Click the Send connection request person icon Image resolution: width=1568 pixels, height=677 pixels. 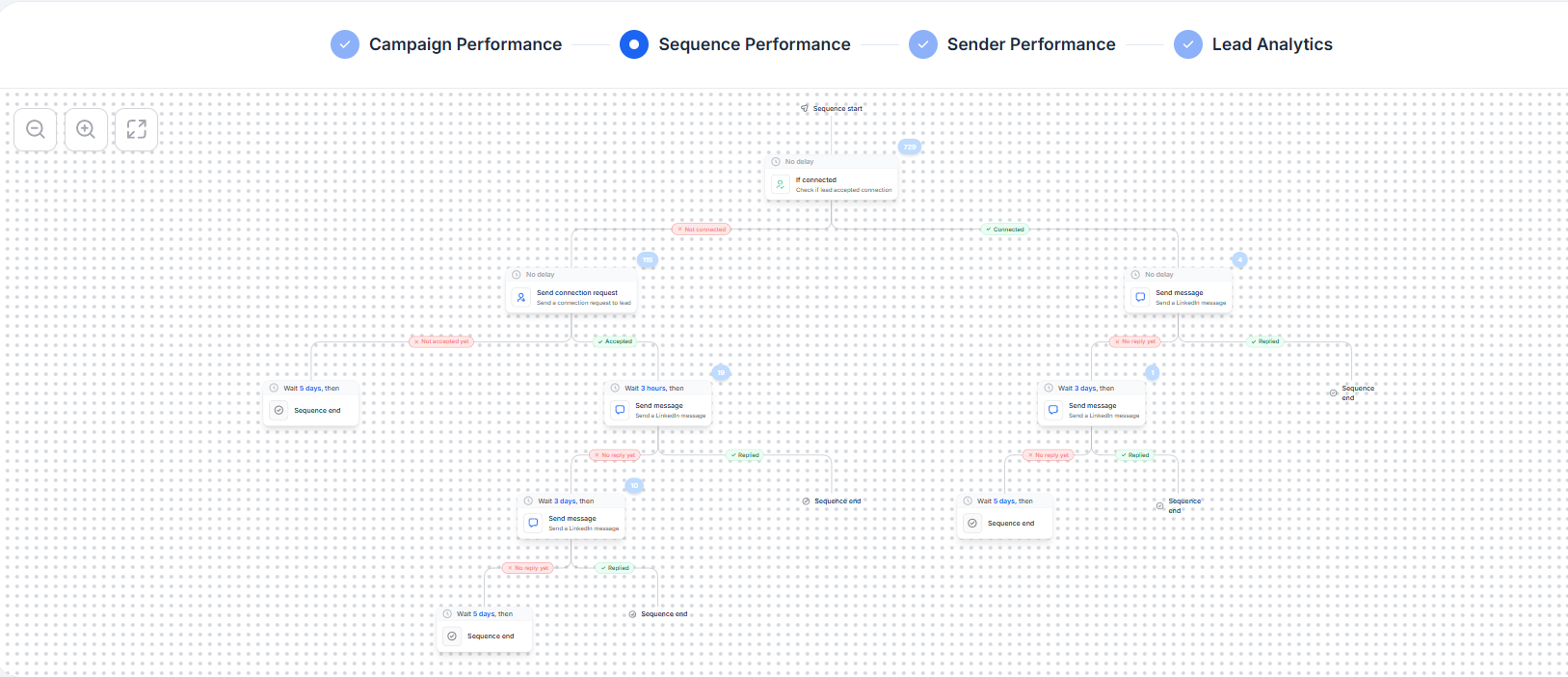[x=521, y=297]
